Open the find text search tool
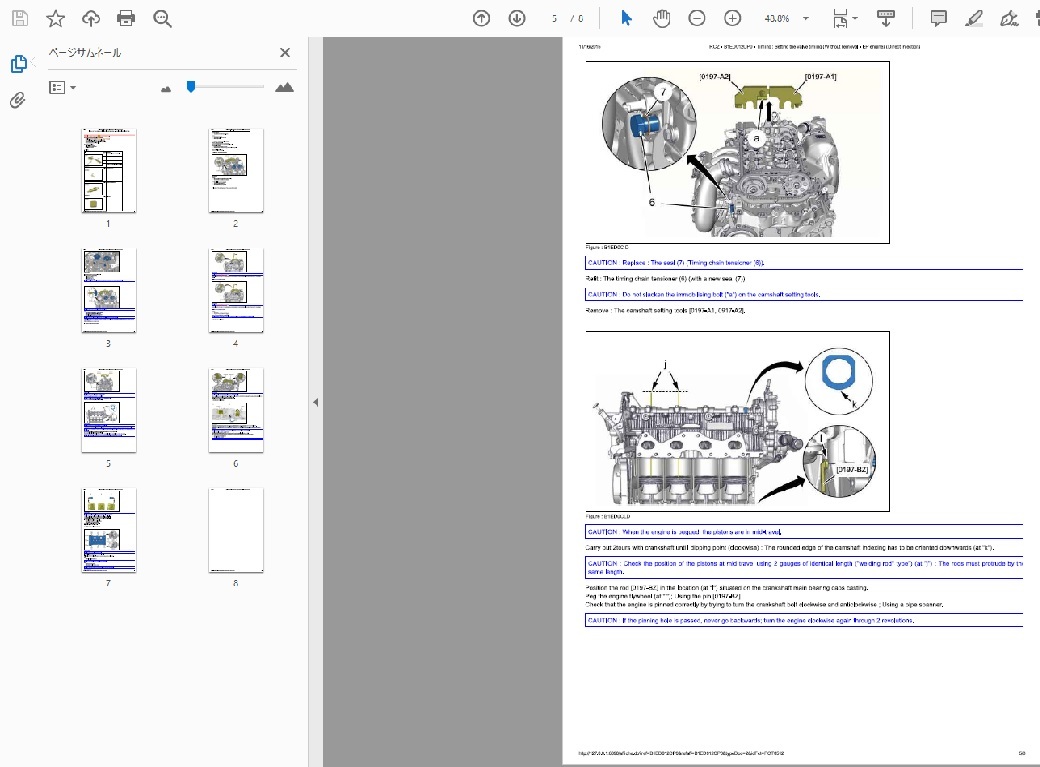The image size is (1040, 767). tap(162, 18)
